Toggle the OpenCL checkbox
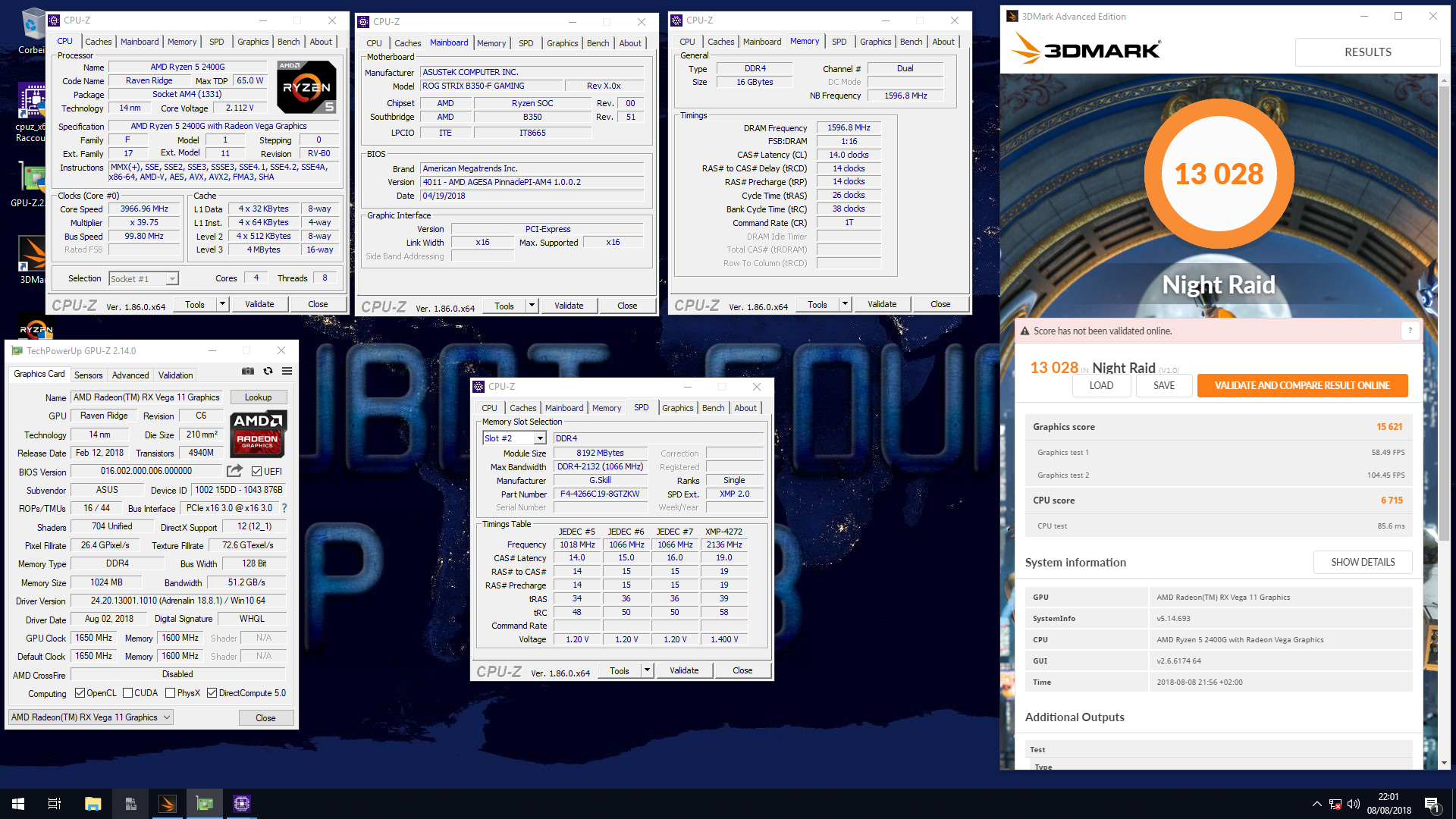 pos(80,692)
